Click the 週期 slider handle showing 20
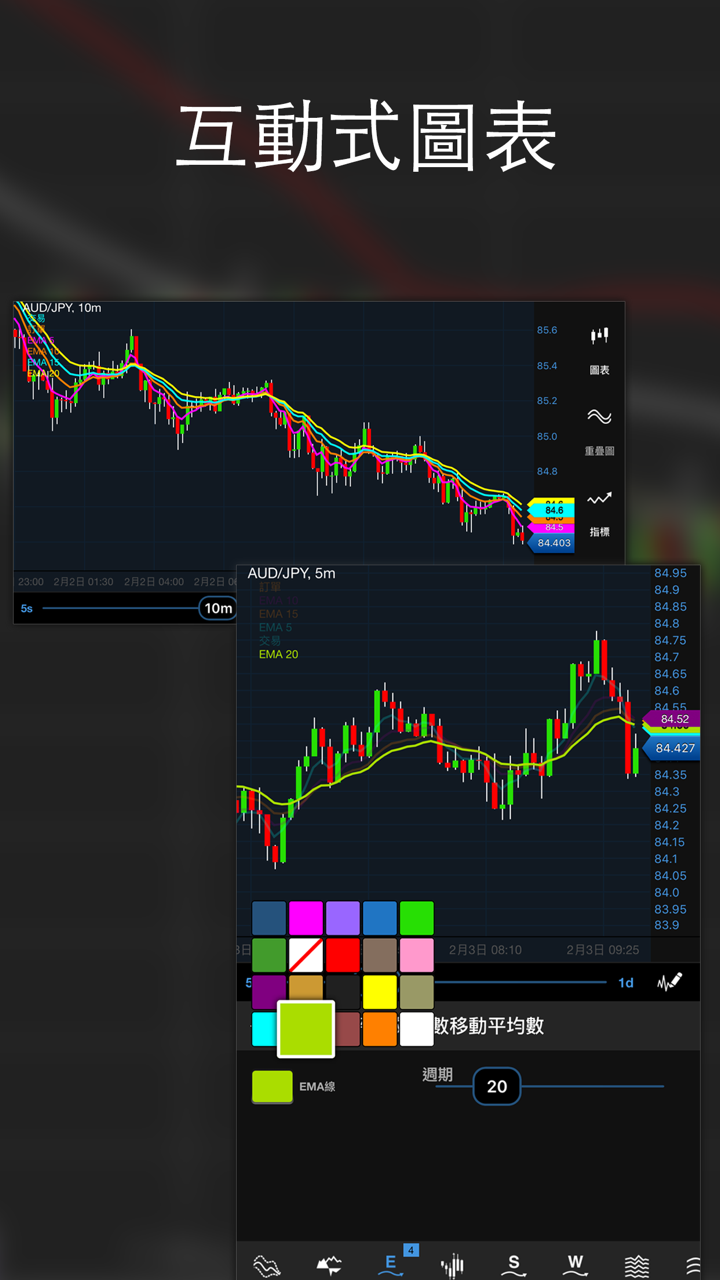Image resolution: width=720 pixels, height=1280 pixels. (497, 1086)
